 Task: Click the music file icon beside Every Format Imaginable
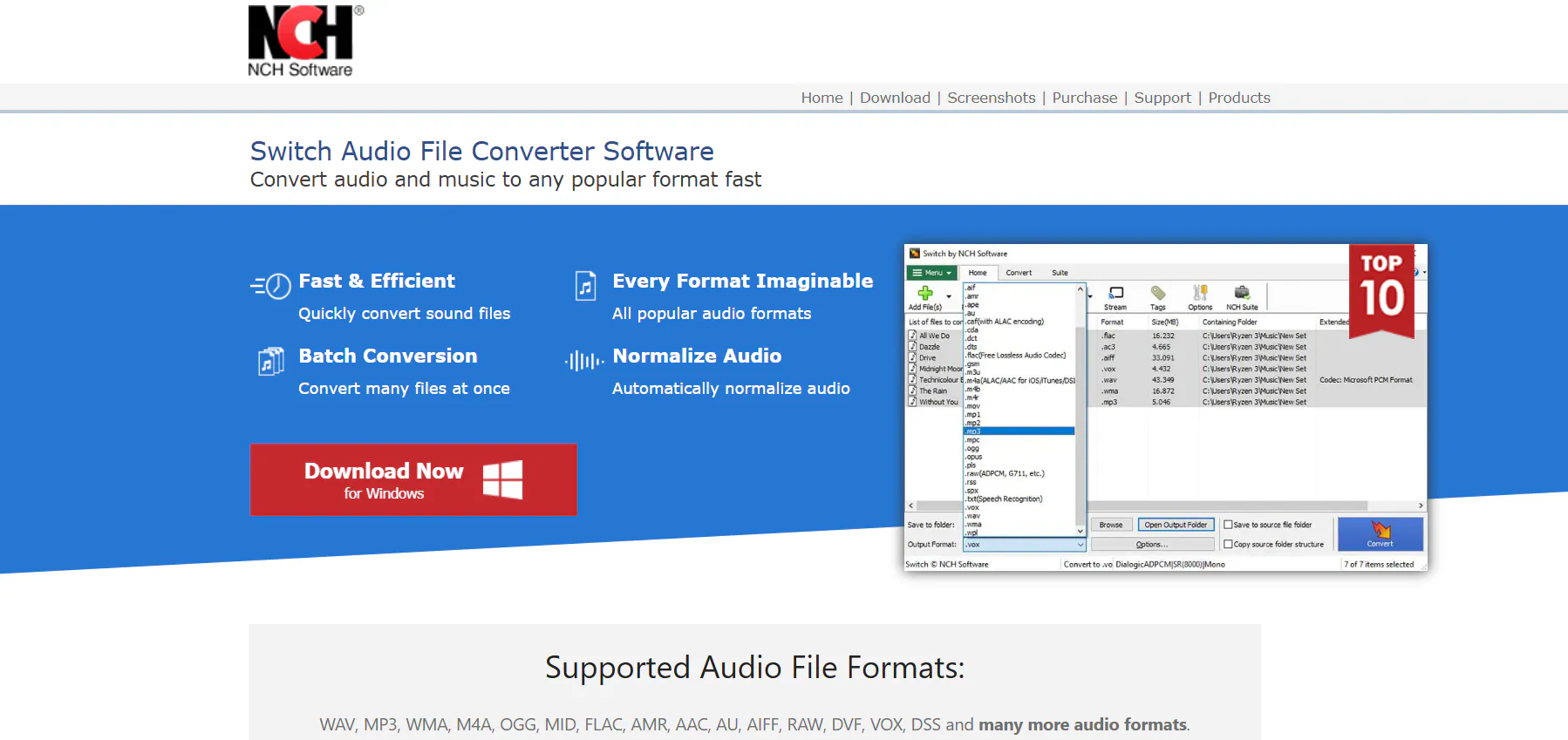pyautogui.click(x=586, y=286)
